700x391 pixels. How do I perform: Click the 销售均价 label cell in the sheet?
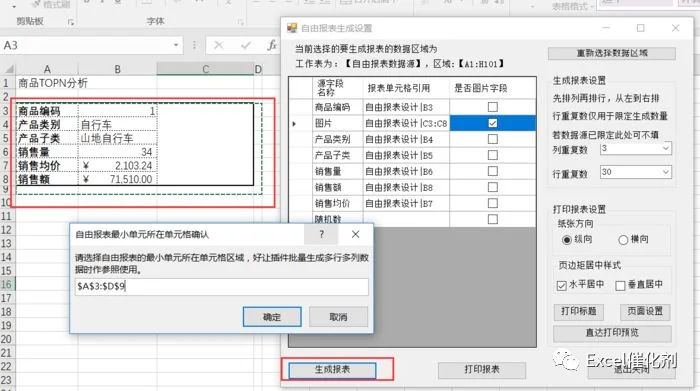[x=47, y=166]
